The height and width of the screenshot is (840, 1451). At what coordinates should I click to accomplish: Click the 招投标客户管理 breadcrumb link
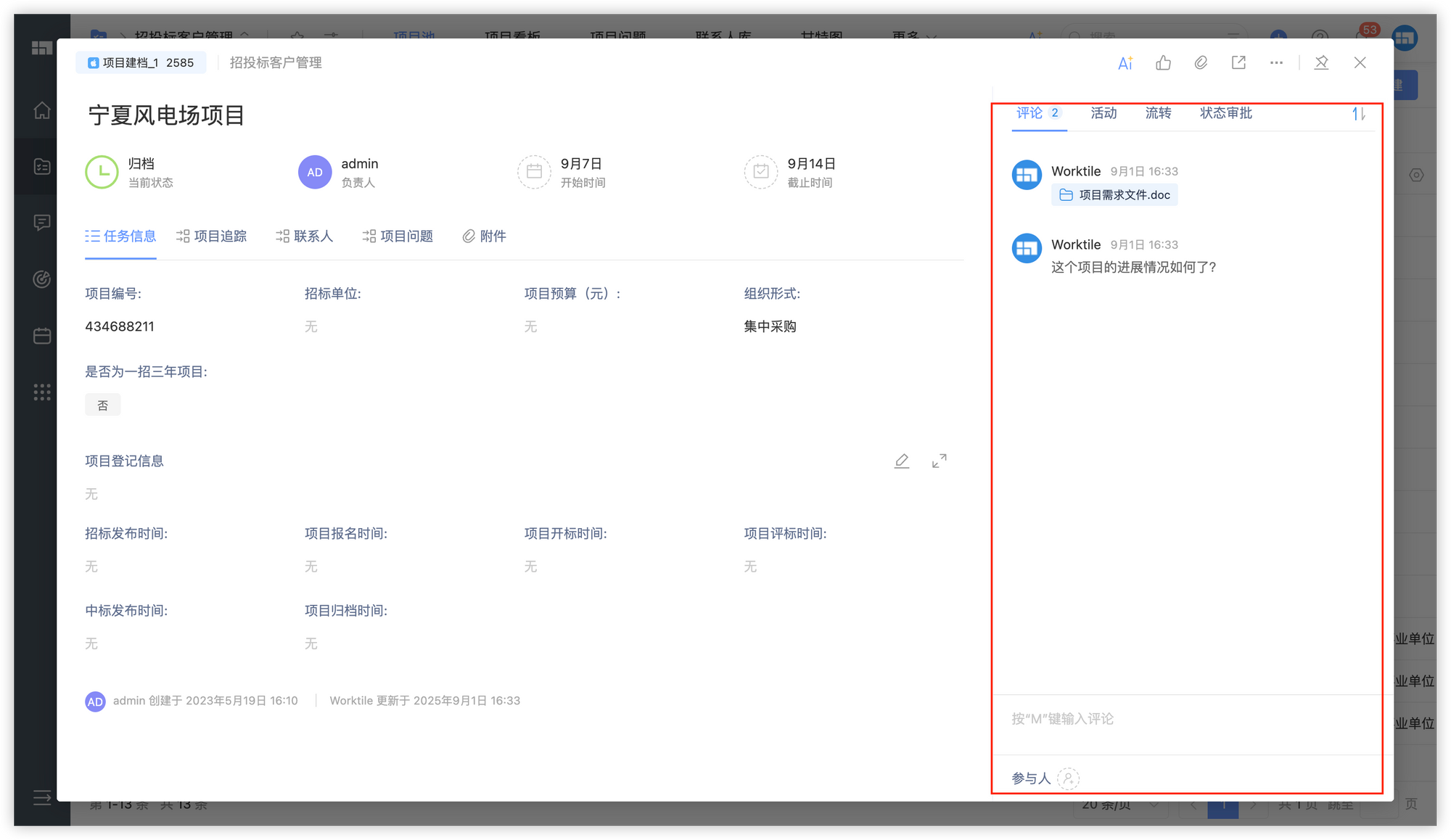click(x=276, y=63)
